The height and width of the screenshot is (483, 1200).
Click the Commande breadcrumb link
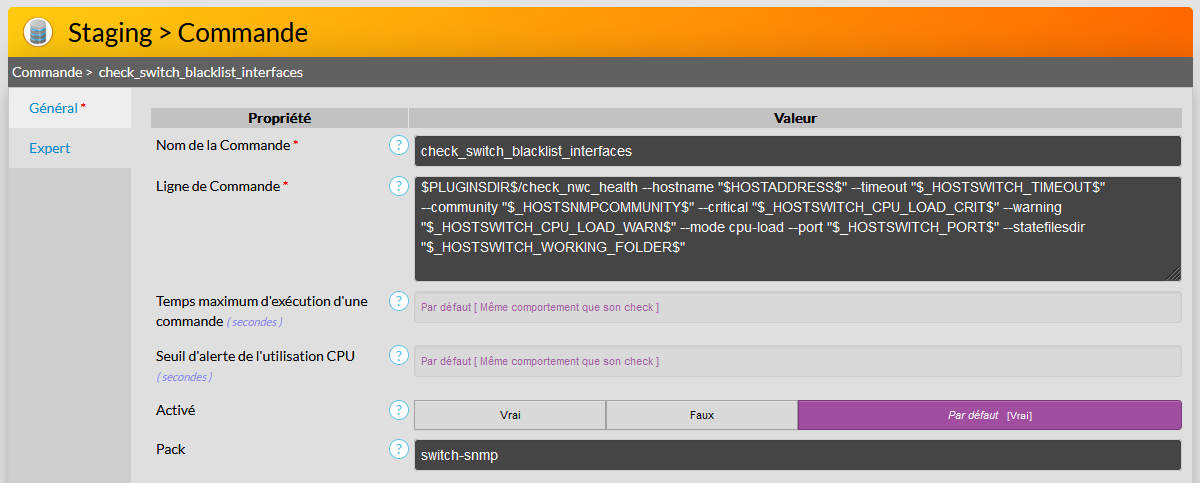tap(46, 72)
